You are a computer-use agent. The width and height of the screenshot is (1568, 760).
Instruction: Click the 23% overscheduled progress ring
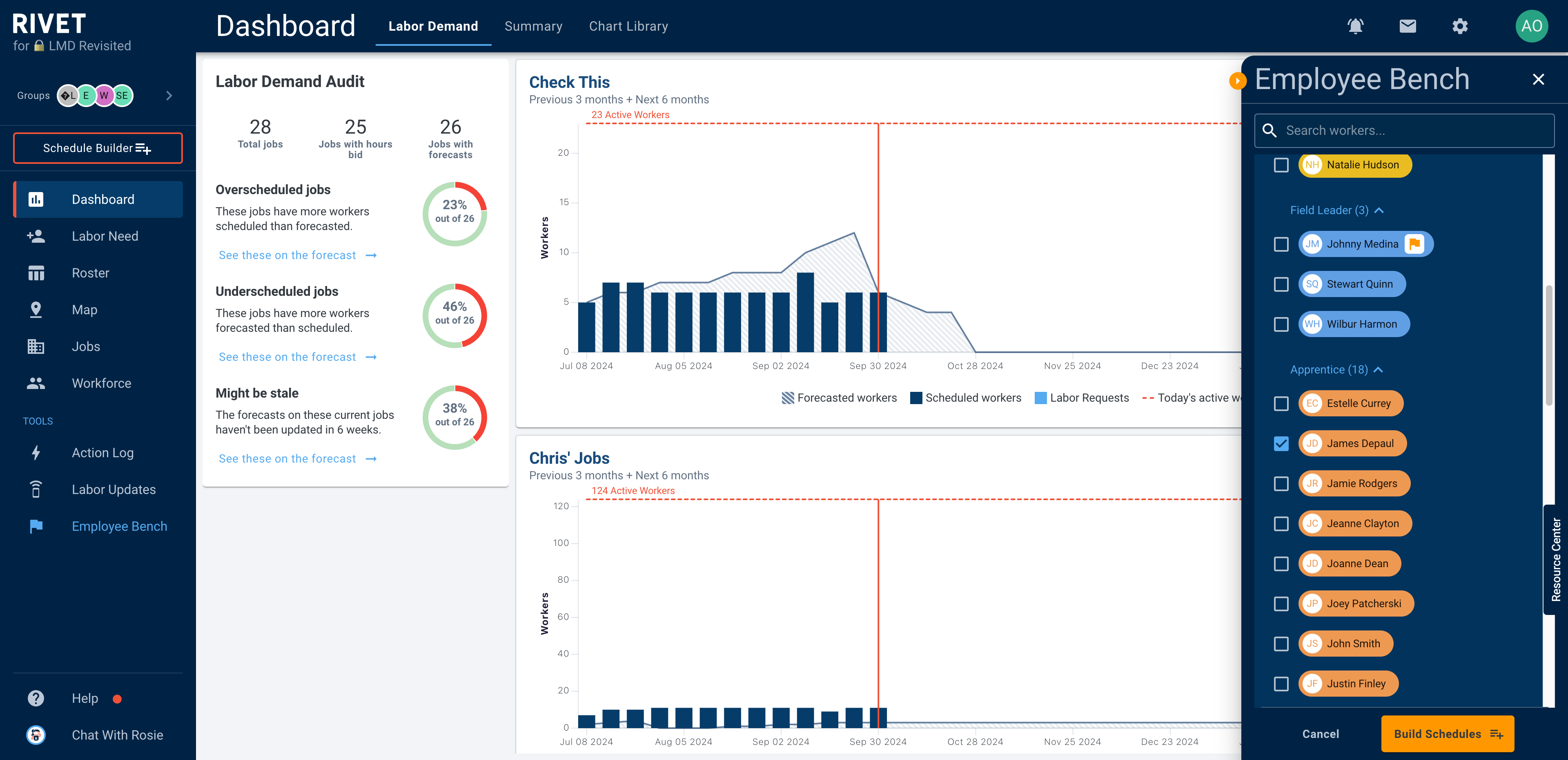click(x=455, y=214)
